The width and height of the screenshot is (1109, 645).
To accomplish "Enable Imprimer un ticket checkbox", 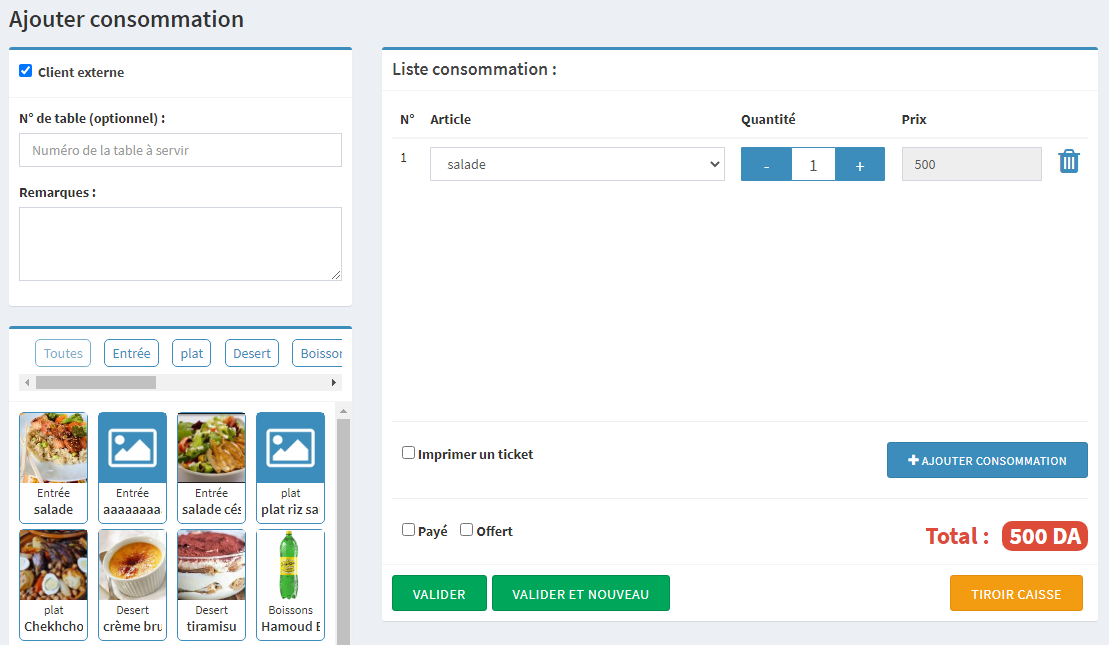I will (408, 453).
